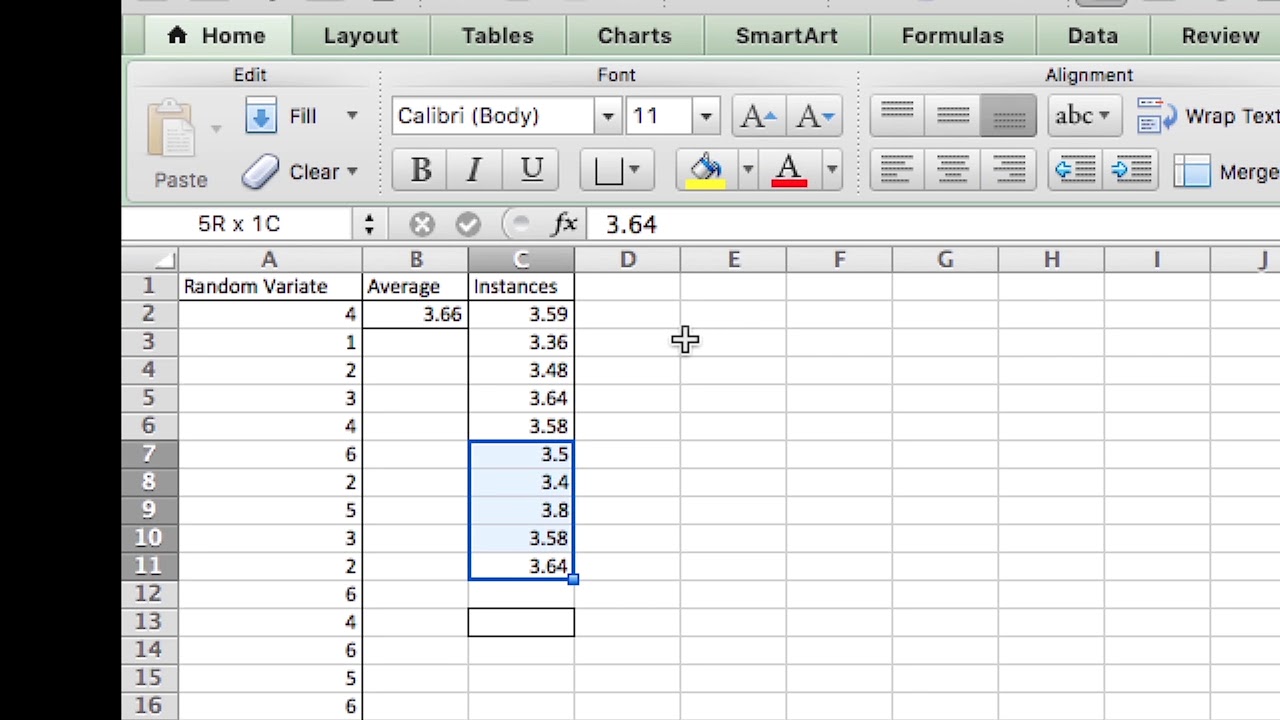1280x720 pixels.
Task: Expand the borders dropdown
Action: point(634,171)
